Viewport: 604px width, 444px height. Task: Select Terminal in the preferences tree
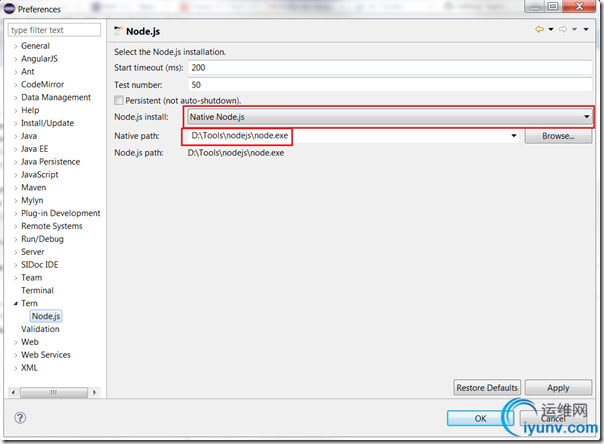[x=37, y=290]
